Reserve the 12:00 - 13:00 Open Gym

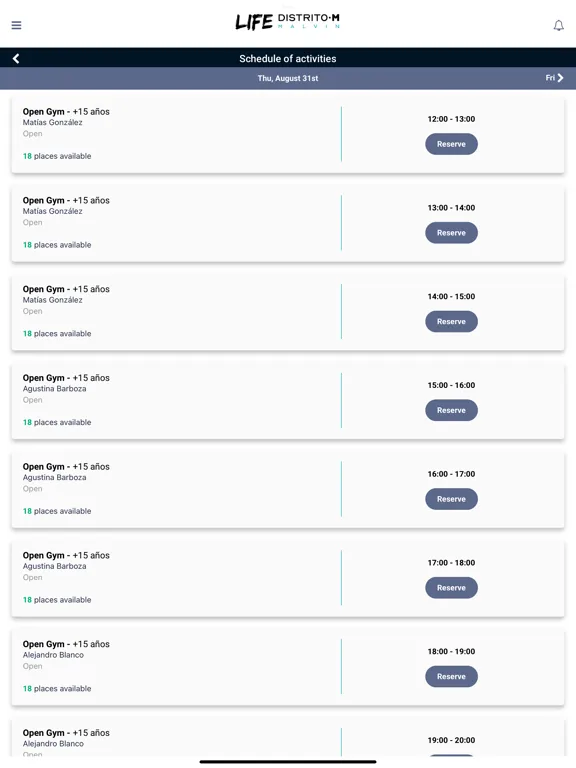(x=451, y=144)
